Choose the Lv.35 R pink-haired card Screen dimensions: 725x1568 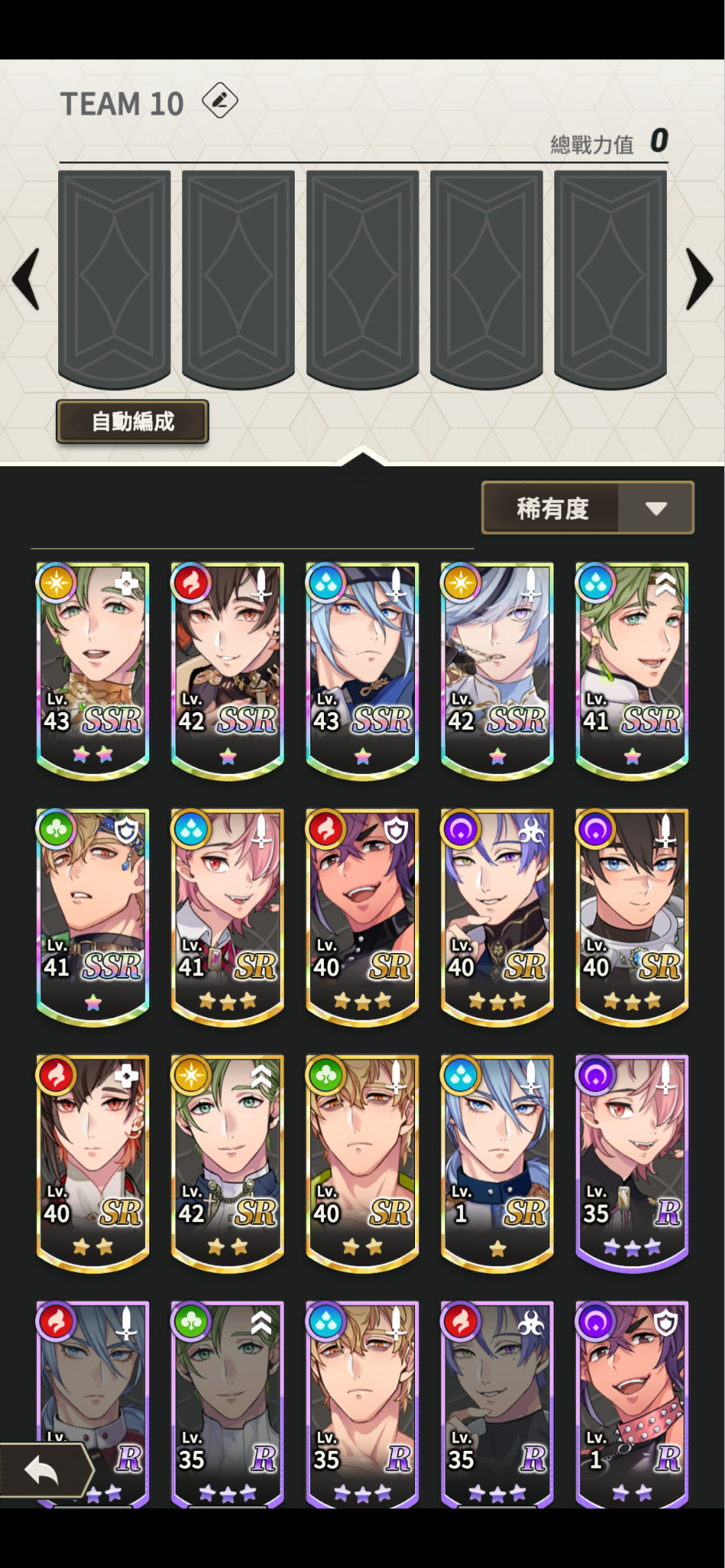click(x=632, y=1164)
